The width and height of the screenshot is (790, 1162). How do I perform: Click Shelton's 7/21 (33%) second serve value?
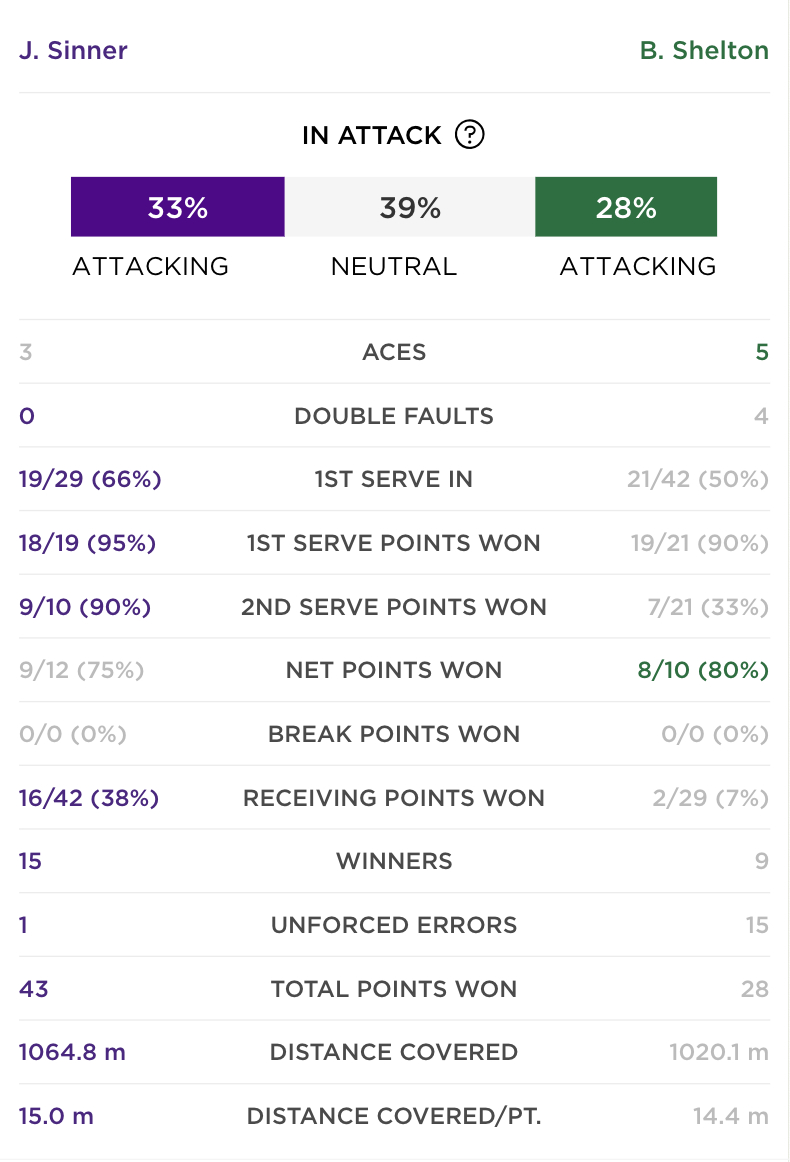click(708, 607)
